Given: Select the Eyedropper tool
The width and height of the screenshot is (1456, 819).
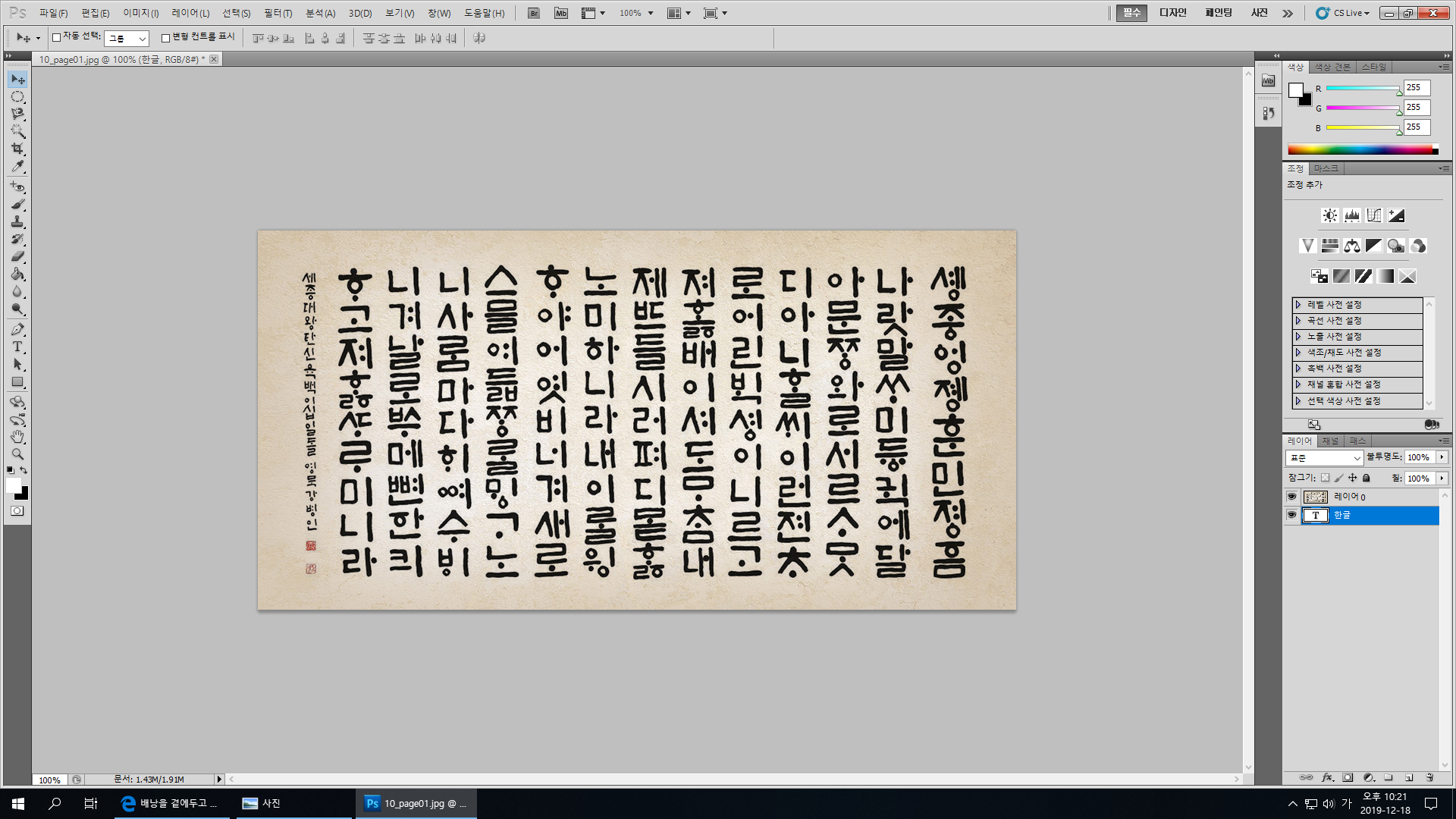Looking at the screenshot, I should pos(17,167).
